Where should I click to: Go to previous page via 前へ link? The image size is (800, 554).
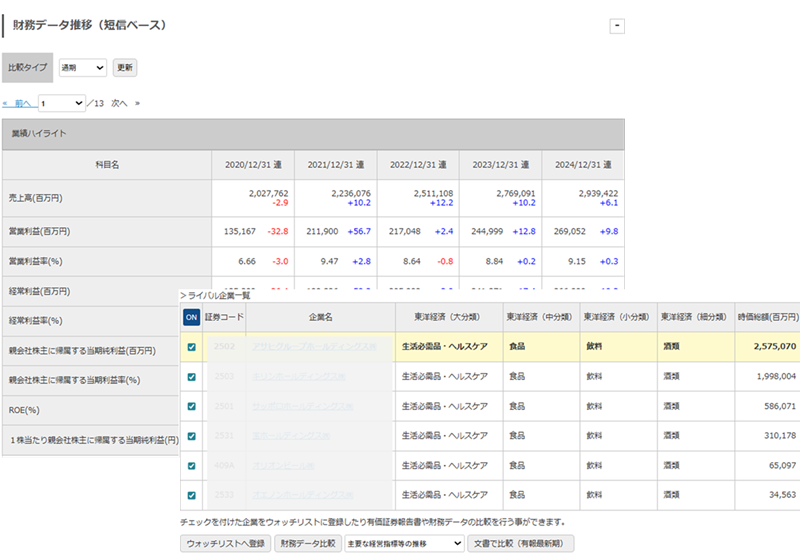[x=22, y=103]
